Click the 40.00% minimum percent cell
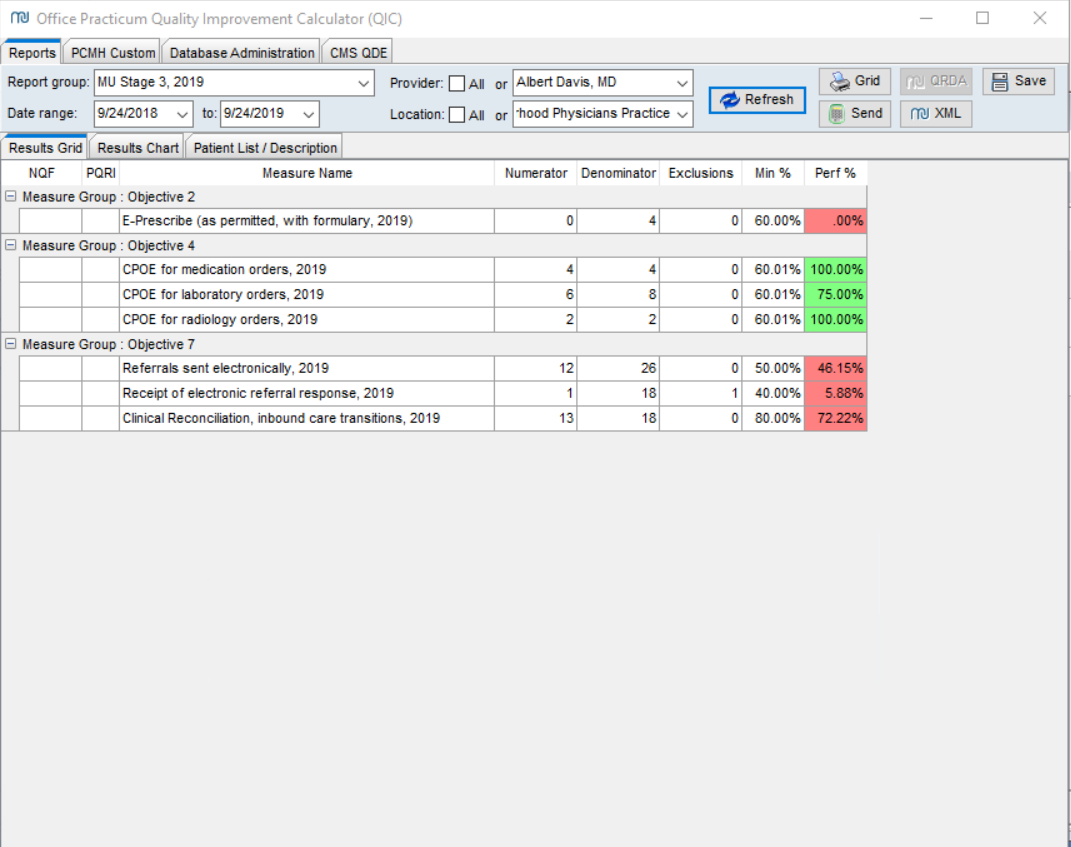This screenshot has width=1071, height=847. pos(773,393)
